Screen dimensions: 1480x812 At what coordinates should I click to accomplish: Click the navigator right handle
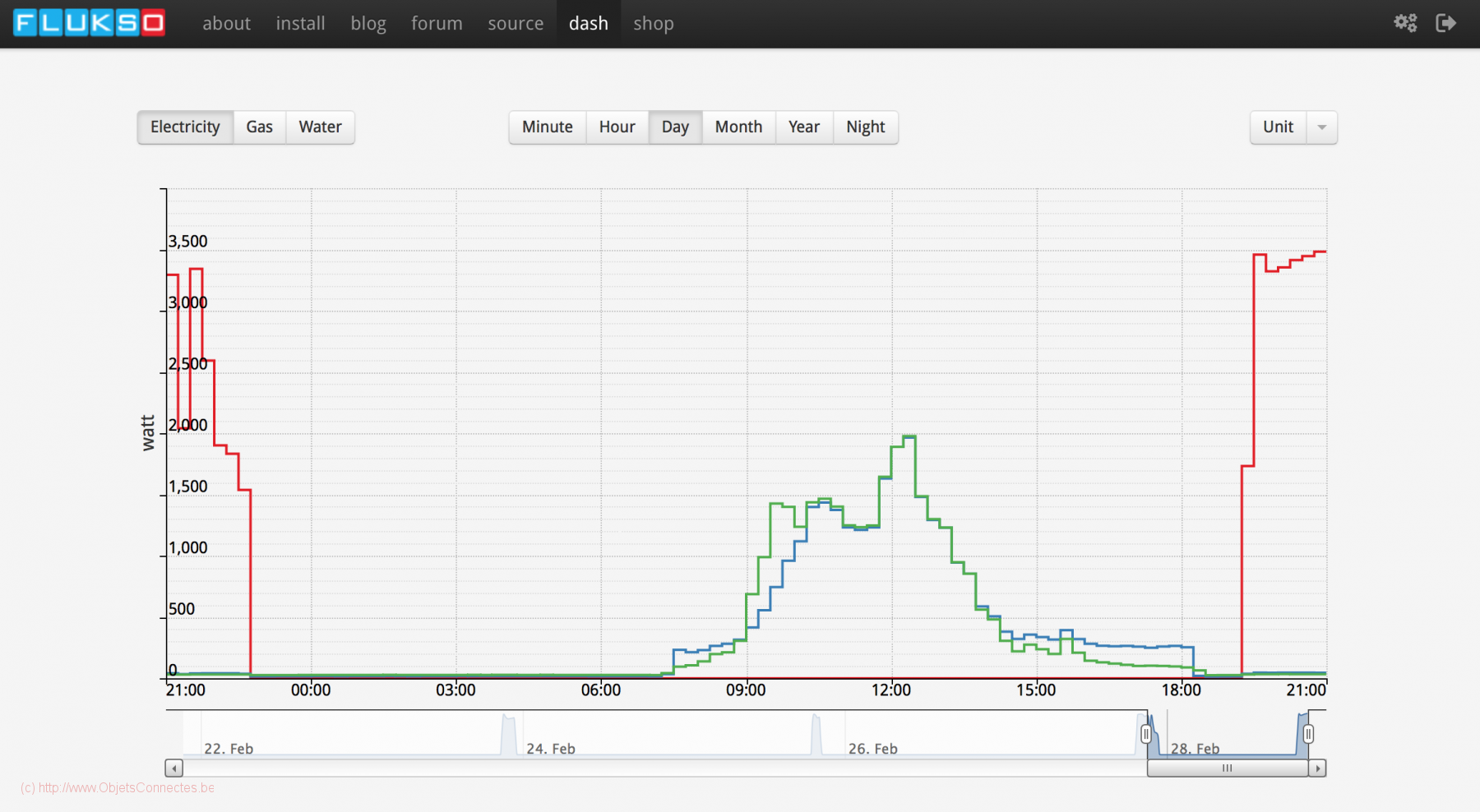coord(1308,734)
